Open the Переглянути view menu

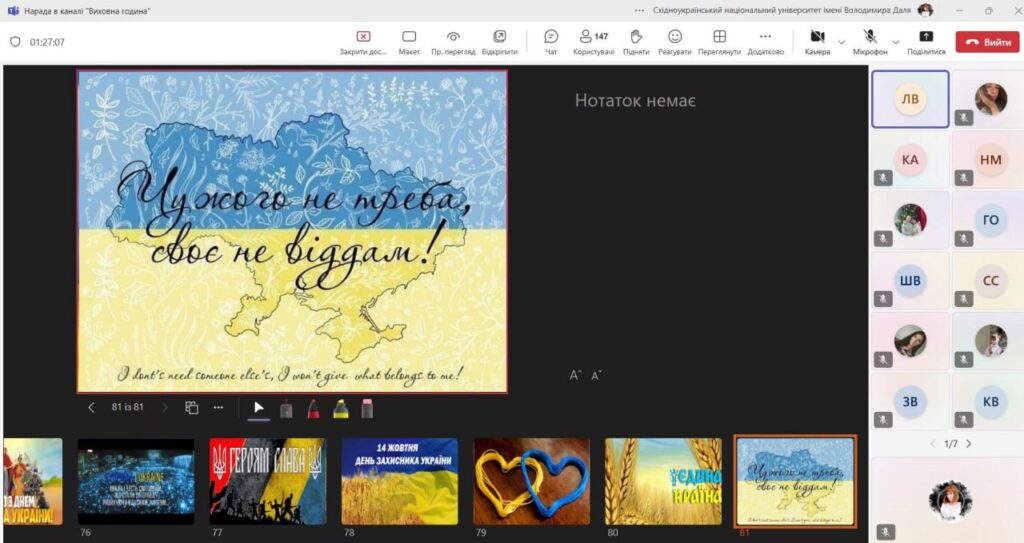719,41
